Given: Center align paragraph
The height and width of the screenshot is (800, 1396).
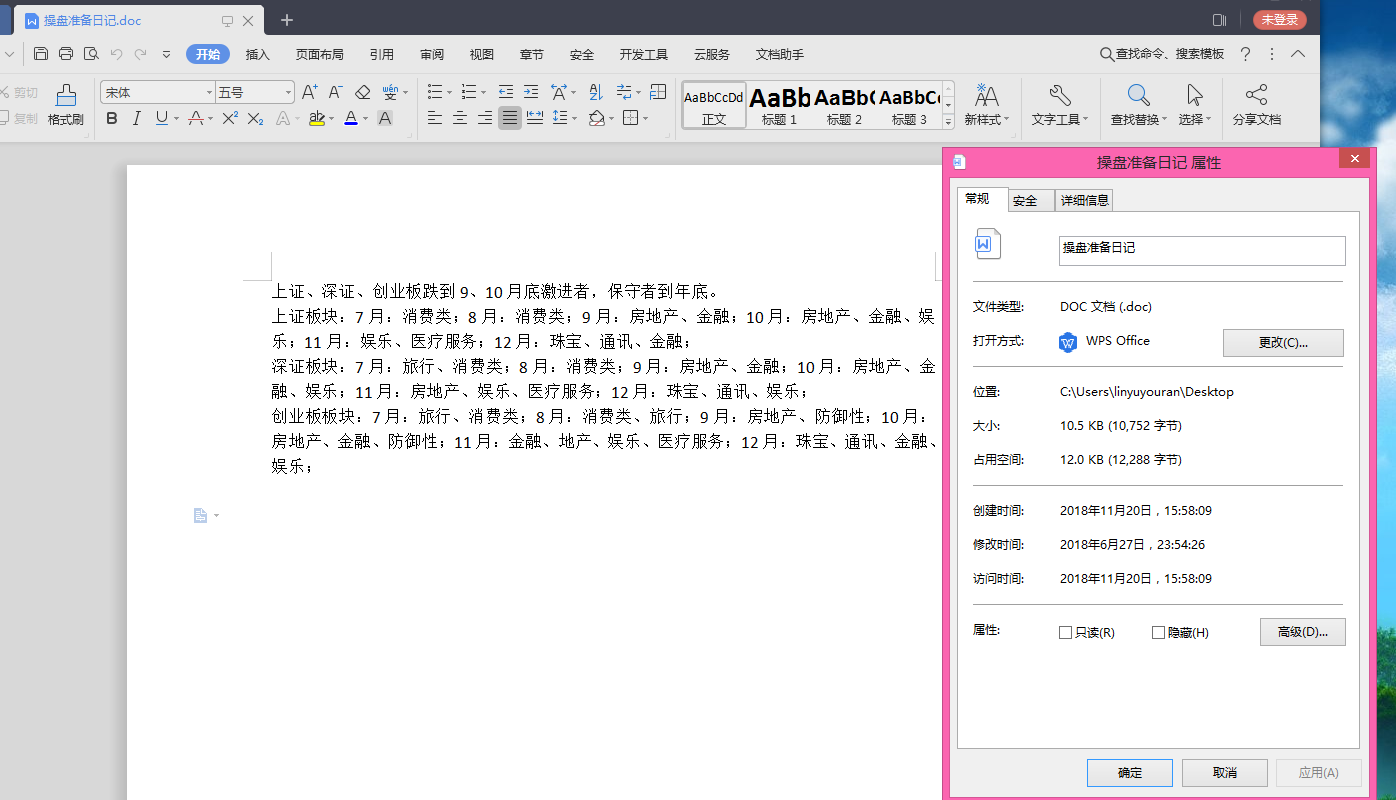Looking at the screenshot, I should pos(460,118).
